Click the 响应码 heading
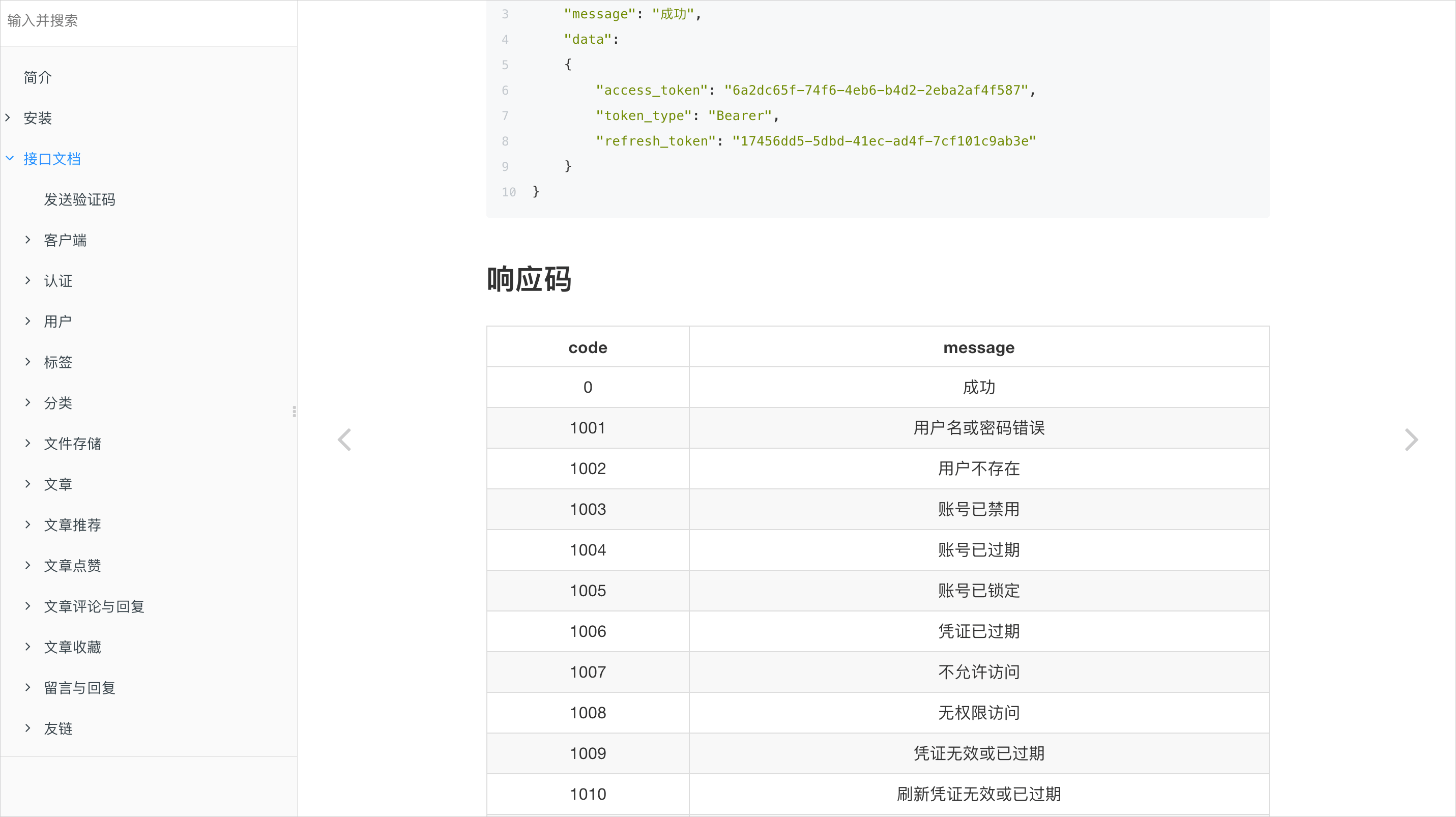The width and height of the screenshot is (1456, 817). point(529,279)
